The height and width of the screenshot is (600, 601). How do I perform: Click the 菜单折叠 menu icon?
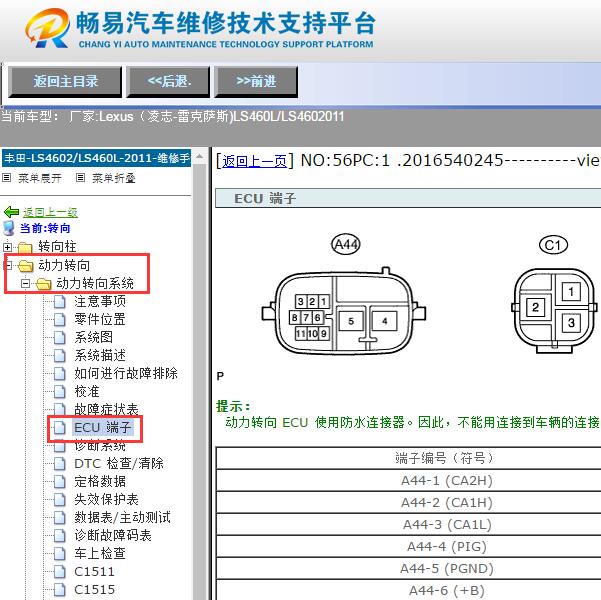click(80, 178)
